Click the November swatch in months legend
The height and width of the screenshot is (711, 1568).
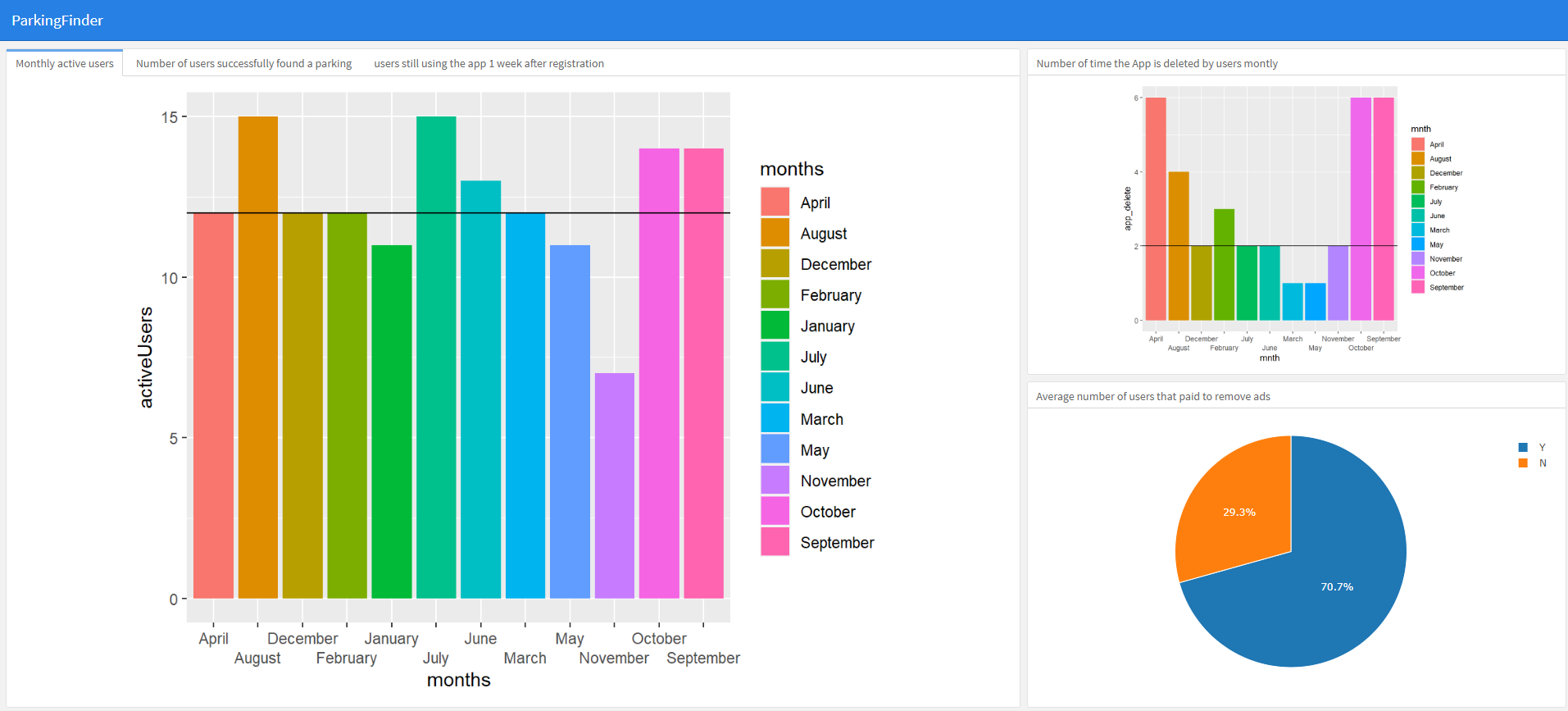coord(775,480)
